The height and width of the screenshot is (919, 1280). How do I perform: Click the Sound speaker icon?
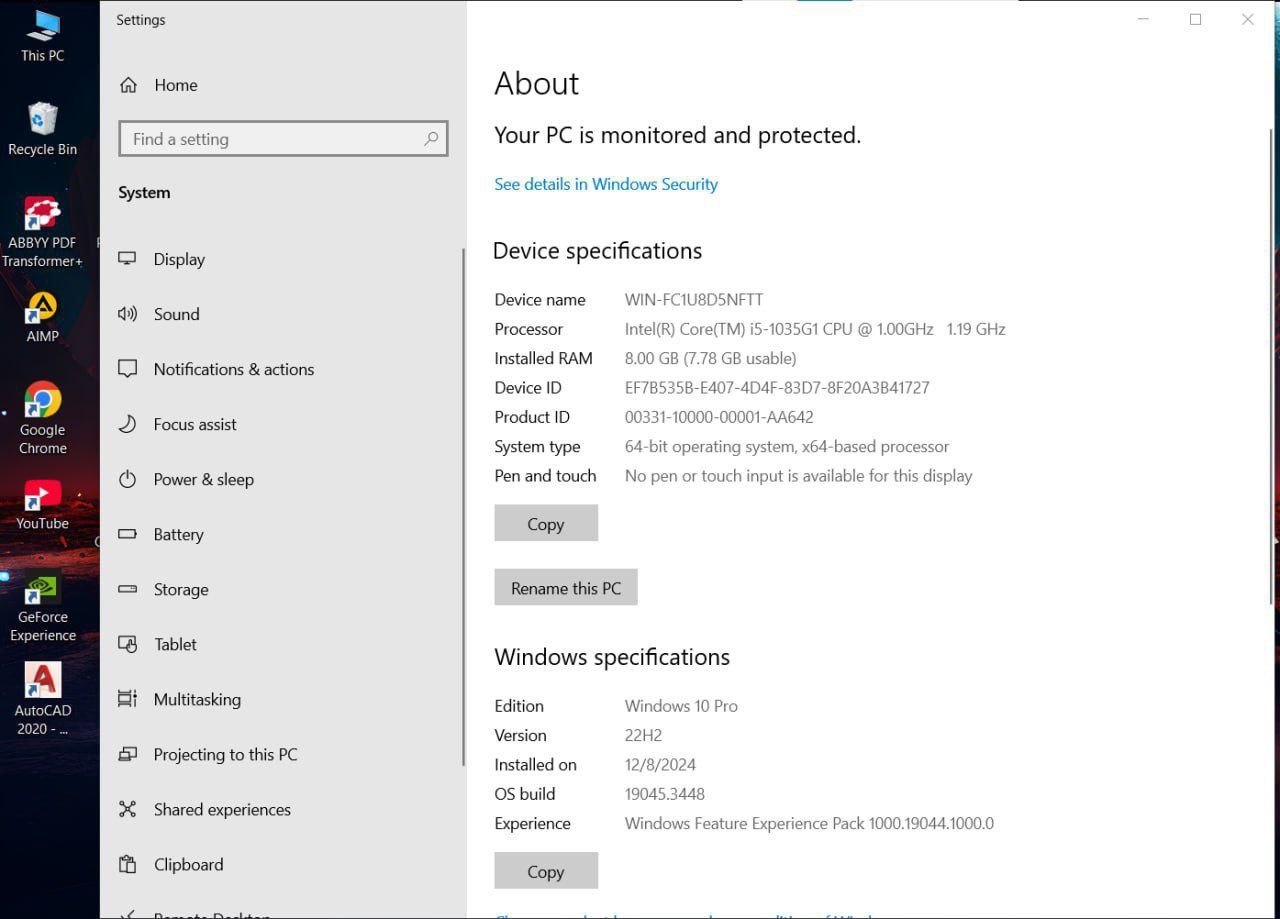[127, 314]
